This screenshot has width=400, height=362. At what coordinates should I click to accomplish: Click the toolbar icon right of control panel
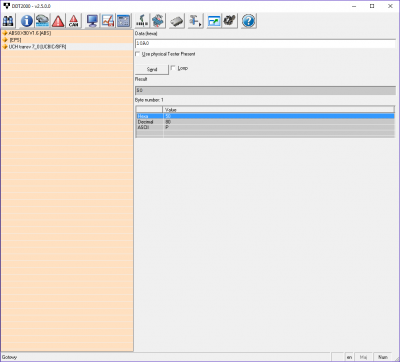142,21
